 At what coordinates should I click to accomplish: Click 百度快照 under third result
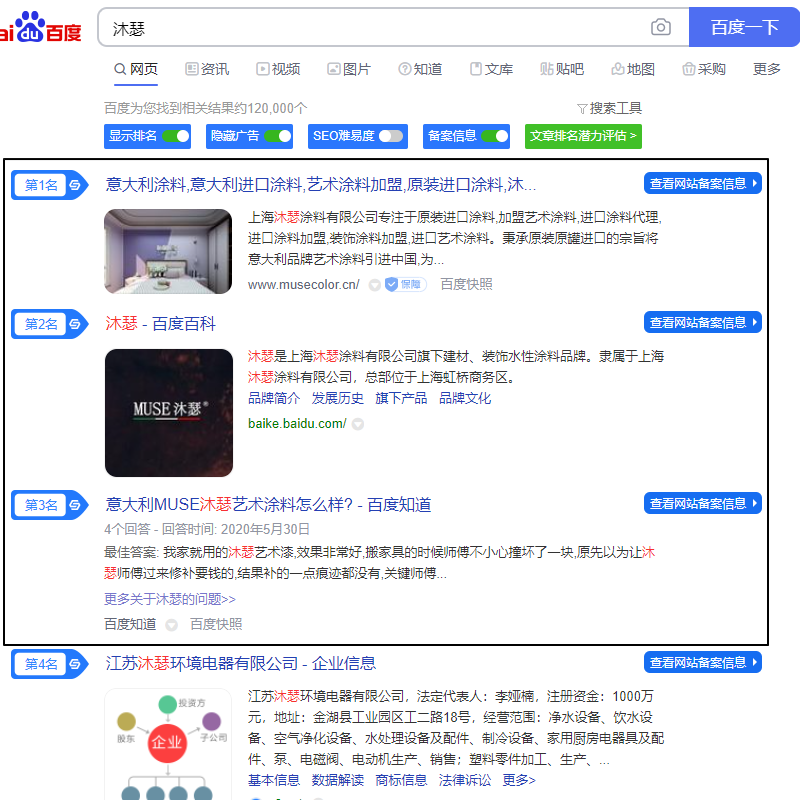click(x=216, y=624)
